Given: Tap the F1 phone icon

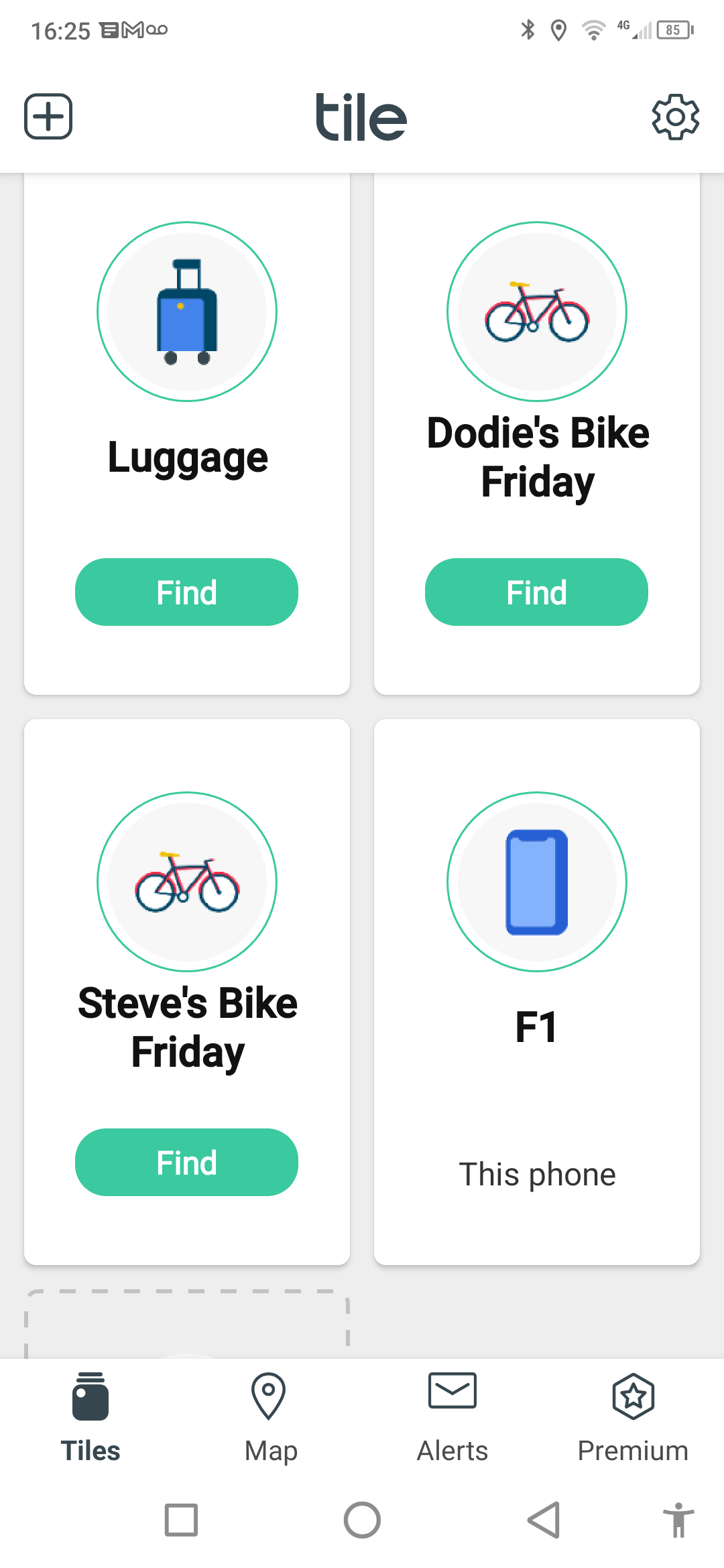Looking at the screenshot, I should tap(537, 882).
